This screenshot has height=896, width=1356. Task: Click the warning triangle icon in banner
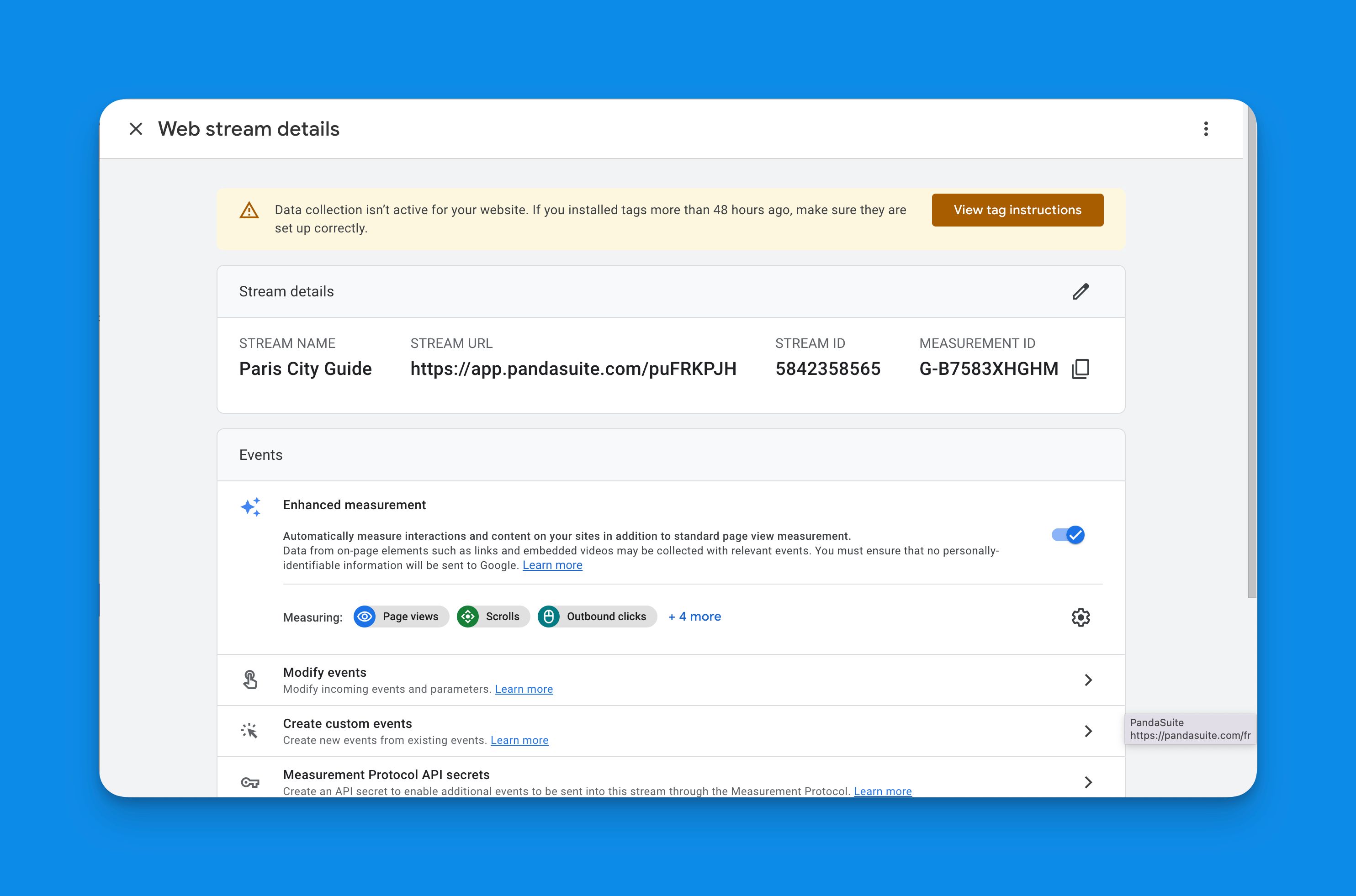pos(249,210)
